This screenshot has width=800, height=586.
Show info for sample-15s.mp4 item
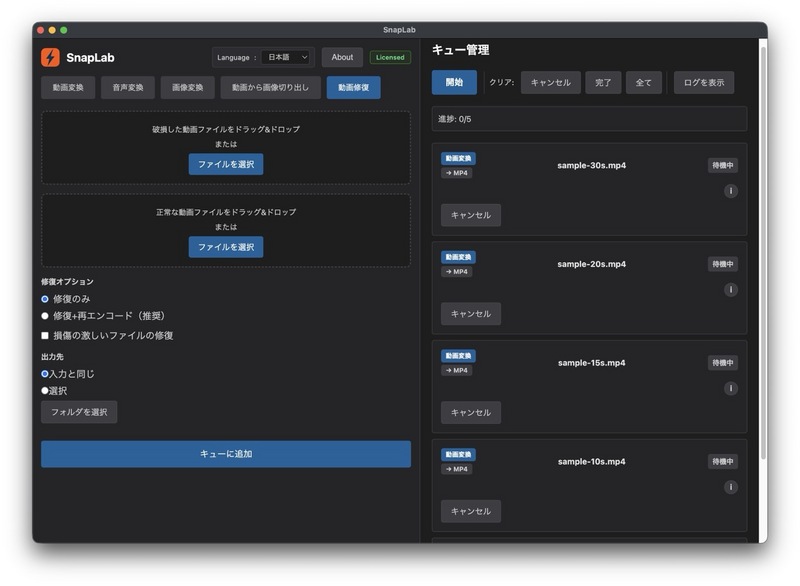pyautogui.click(x=730, y=388)
